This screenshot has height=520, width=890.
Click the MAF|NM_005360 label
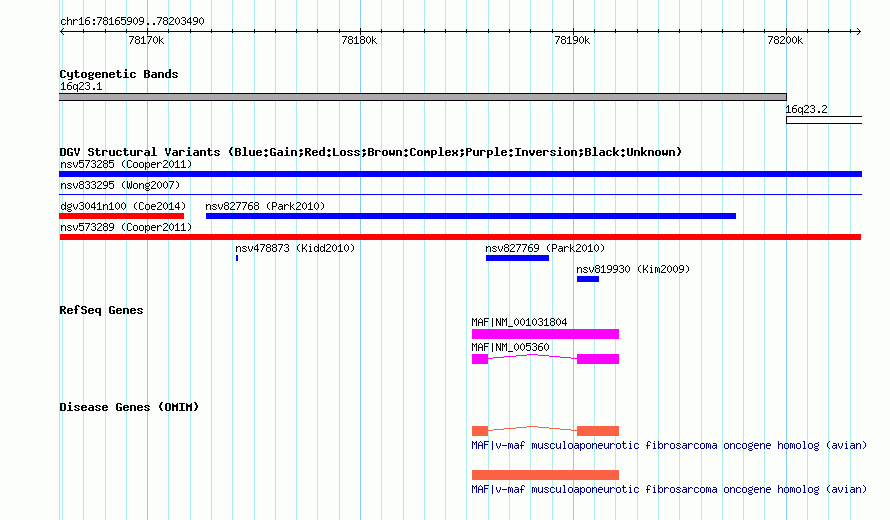pyautogui.click(x=510, y=347)
